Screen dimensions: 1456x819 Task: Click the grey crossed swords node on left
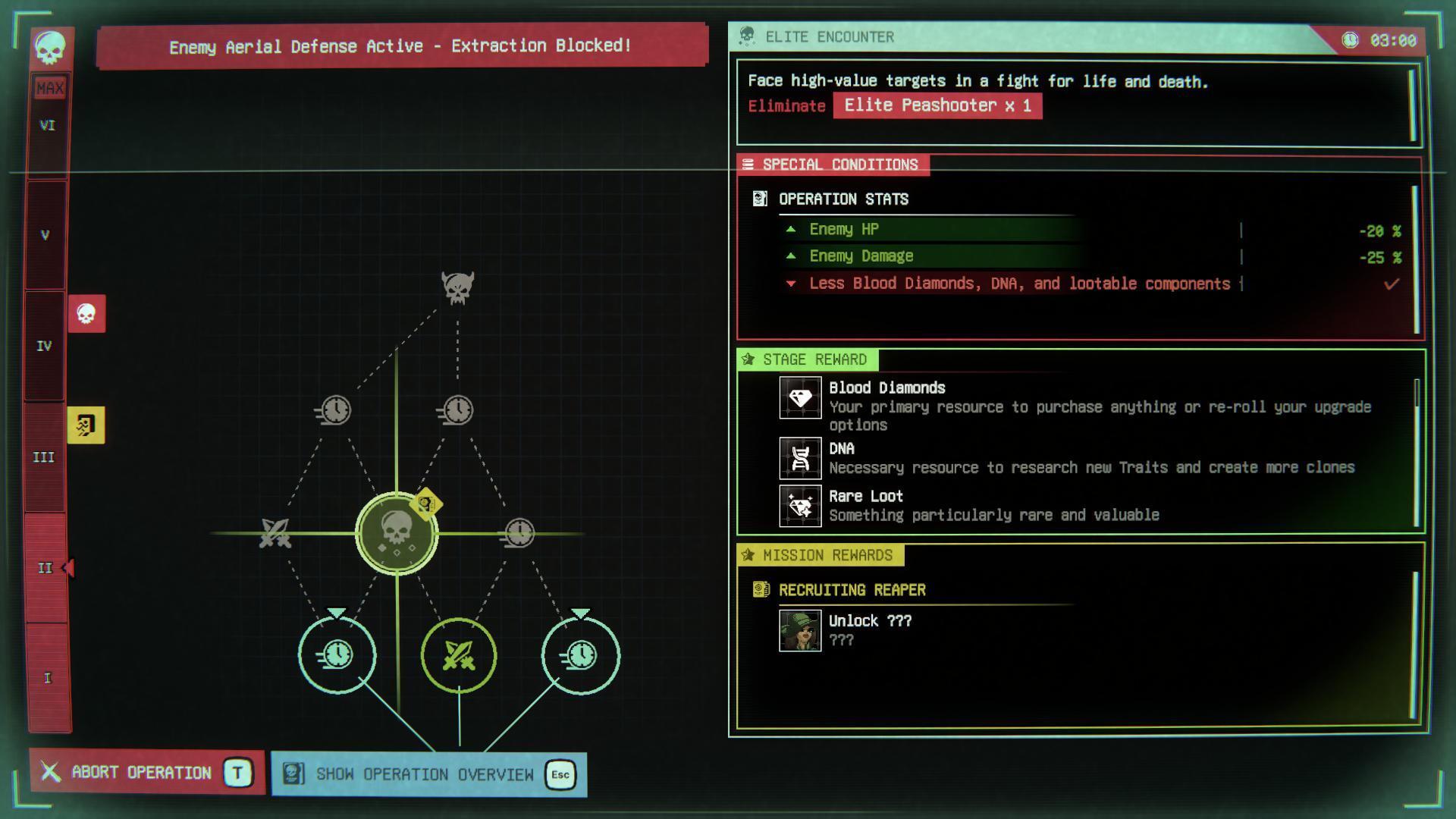click(x=275, y=533)
